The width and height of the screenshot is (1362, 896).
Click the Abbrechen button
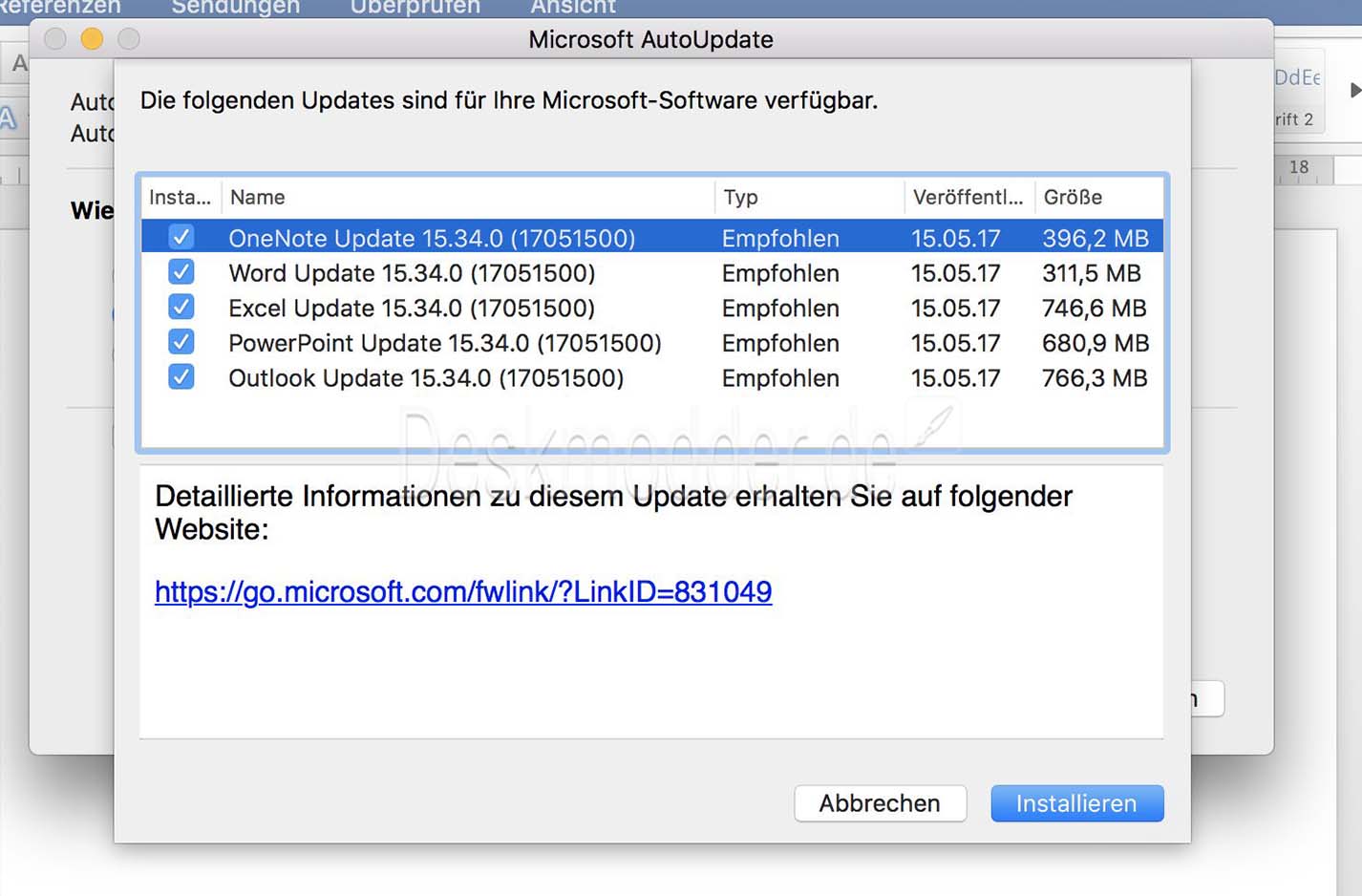point(880,803)
